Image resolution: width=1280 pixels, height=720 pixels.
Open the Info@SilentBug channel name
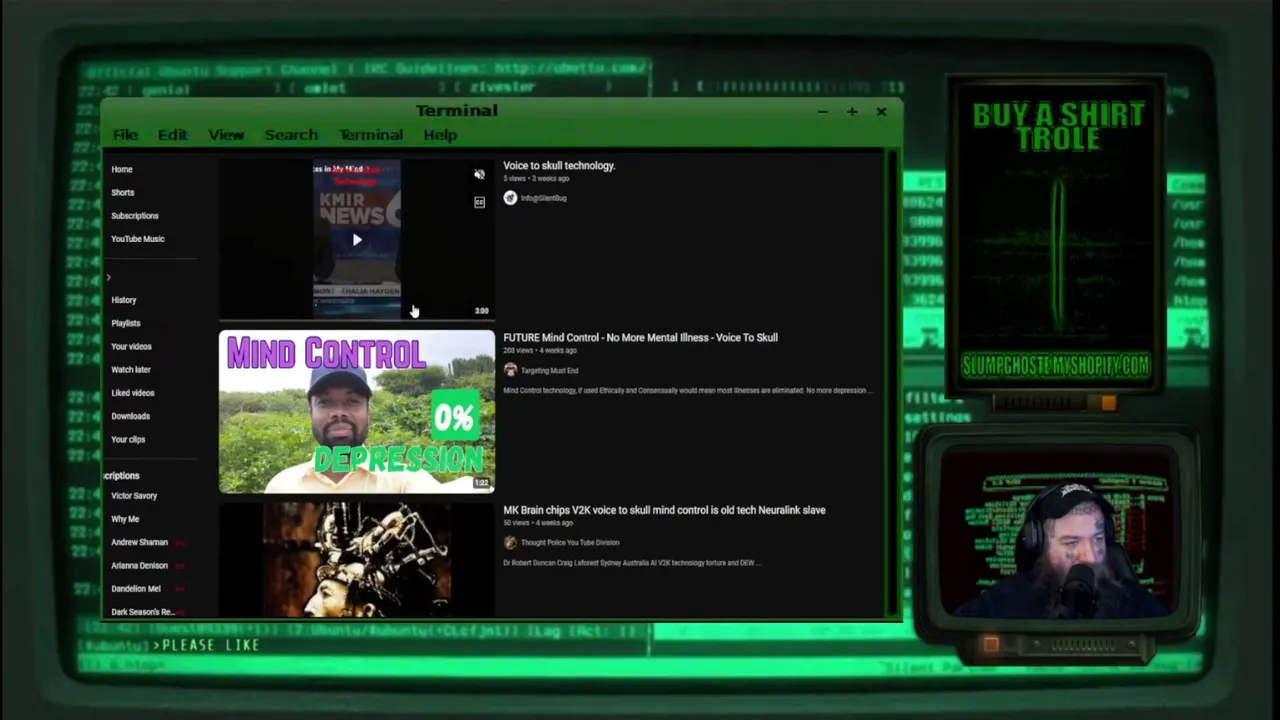544,198
